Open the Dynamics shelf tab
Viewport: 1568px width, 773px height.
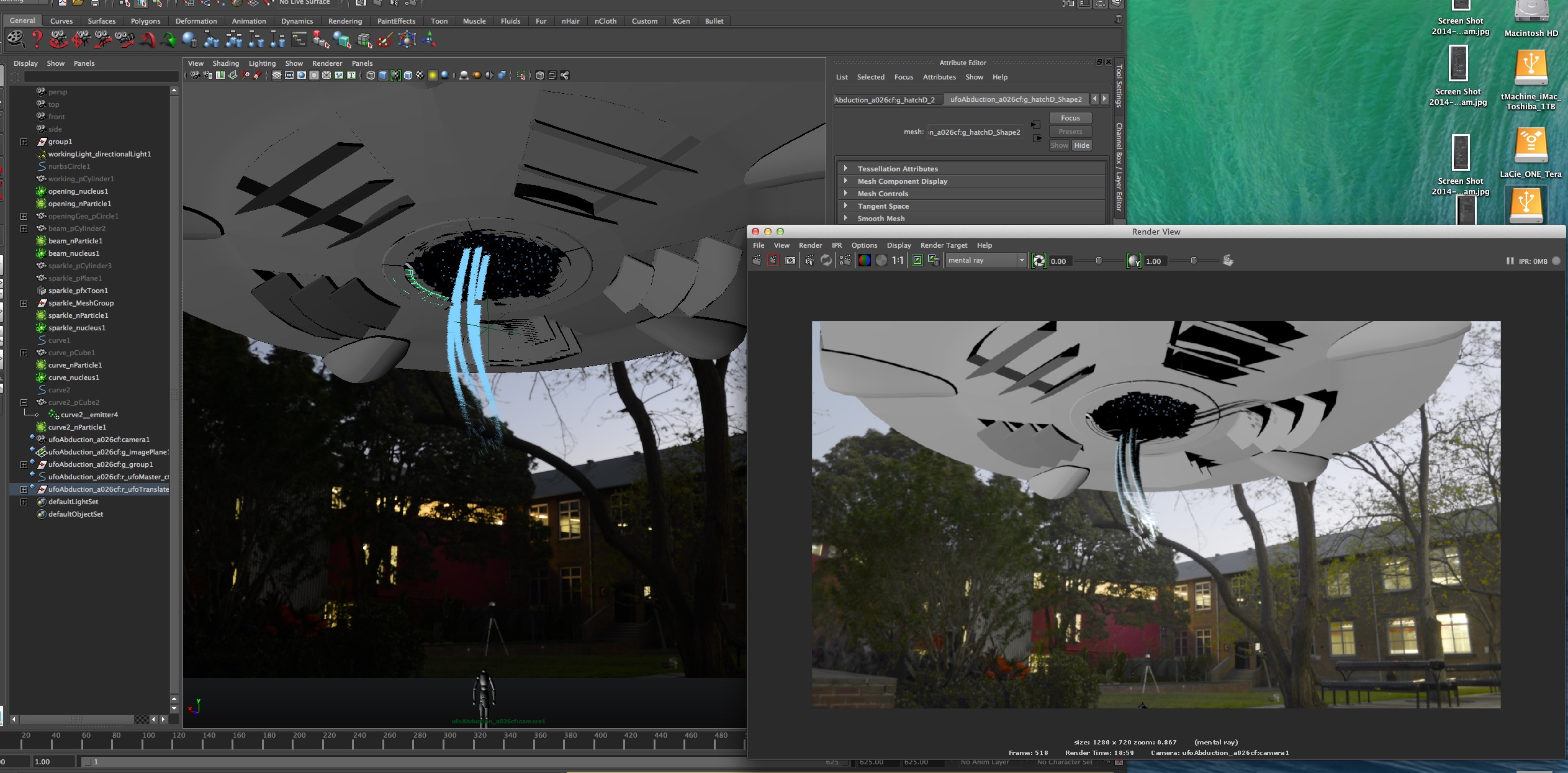click(297, 21)
